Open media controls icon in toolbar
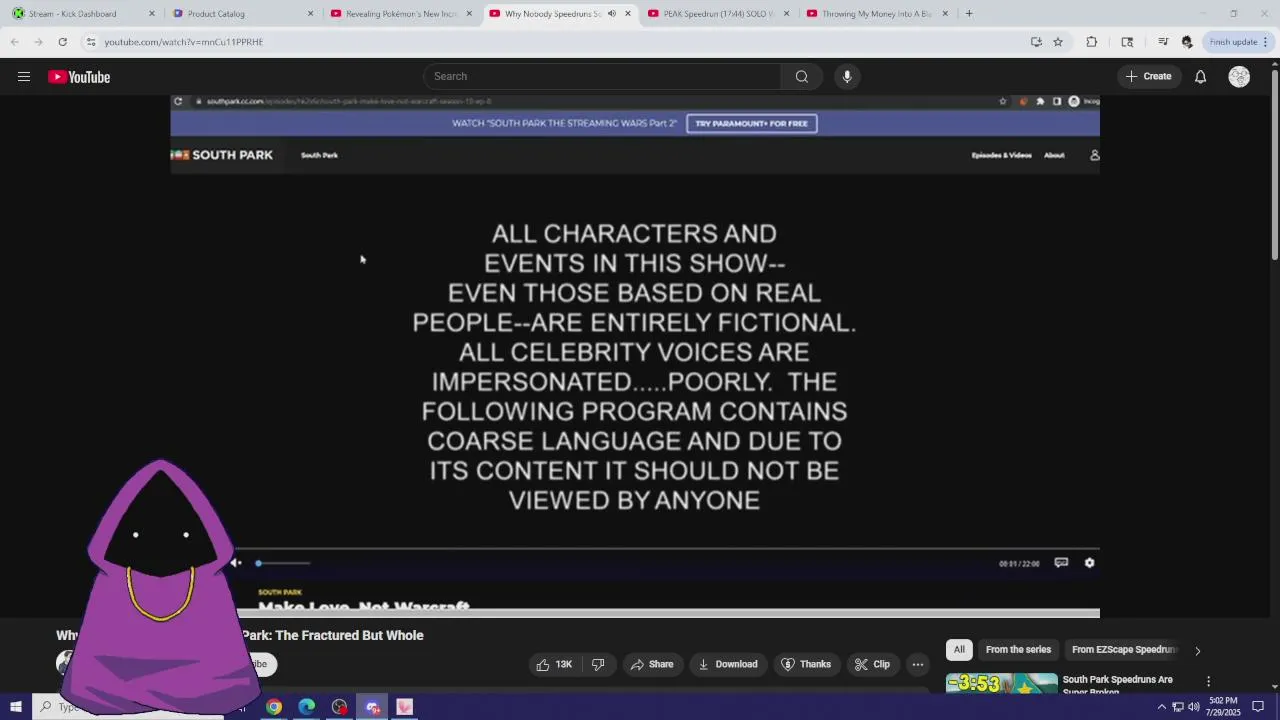Screen dimensions: 1280x720 (1163, 42)
